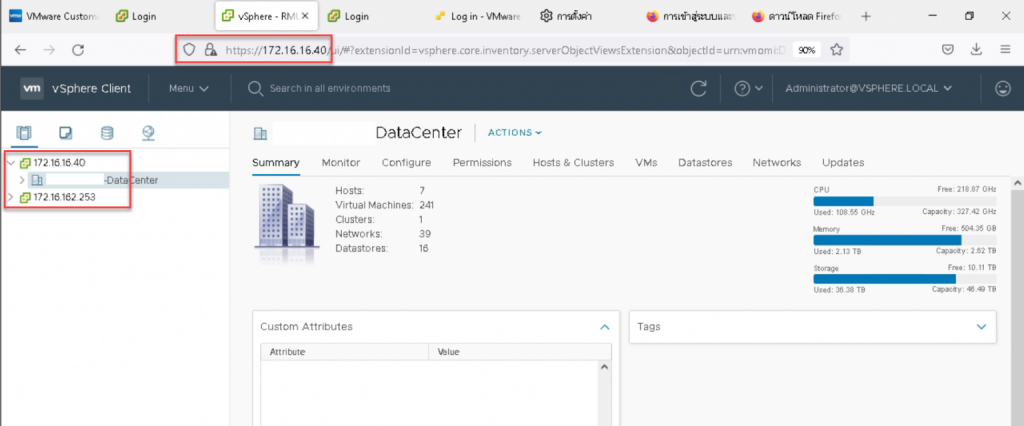1024x426 pixels.
Task: Click the browser back arrow
Action: [x=21, y=50]
